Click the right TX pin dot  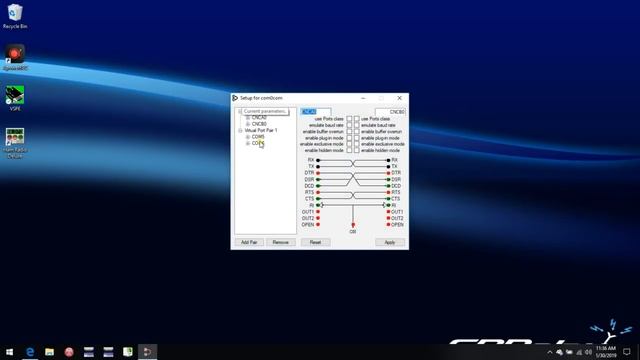pos(389,167)
